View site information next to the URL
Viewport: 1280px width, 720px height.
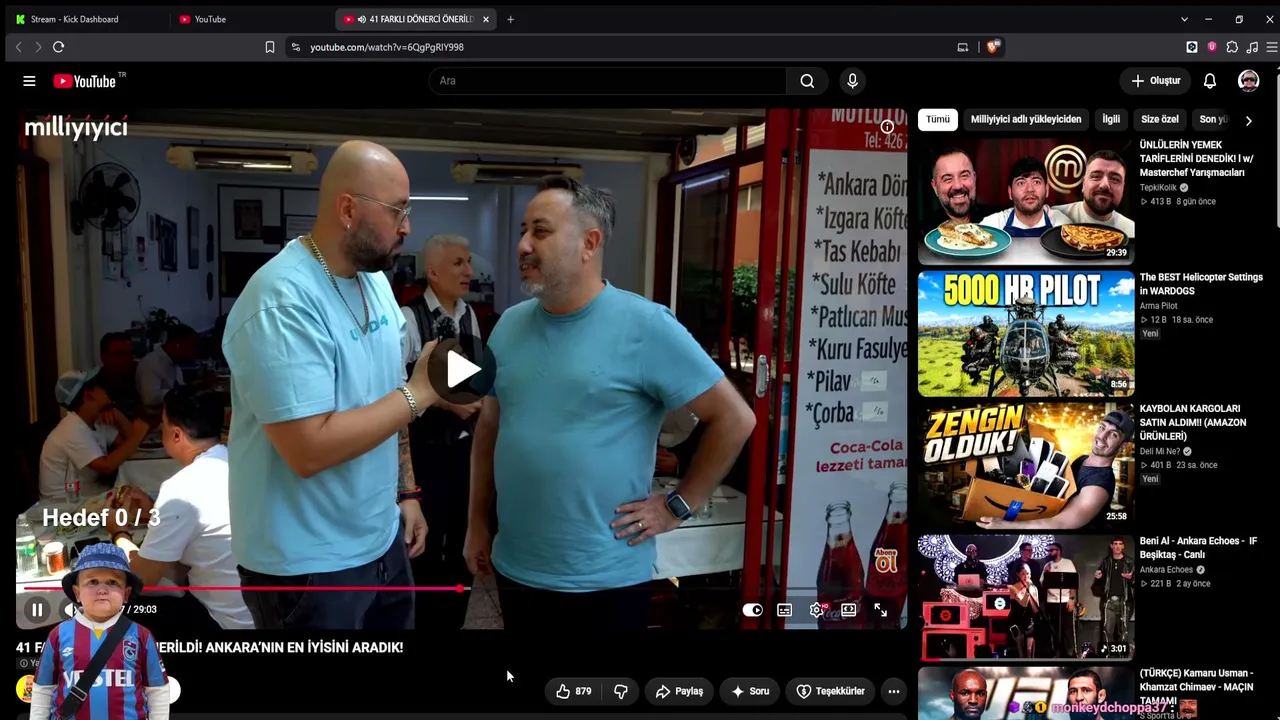coord(295,47)
